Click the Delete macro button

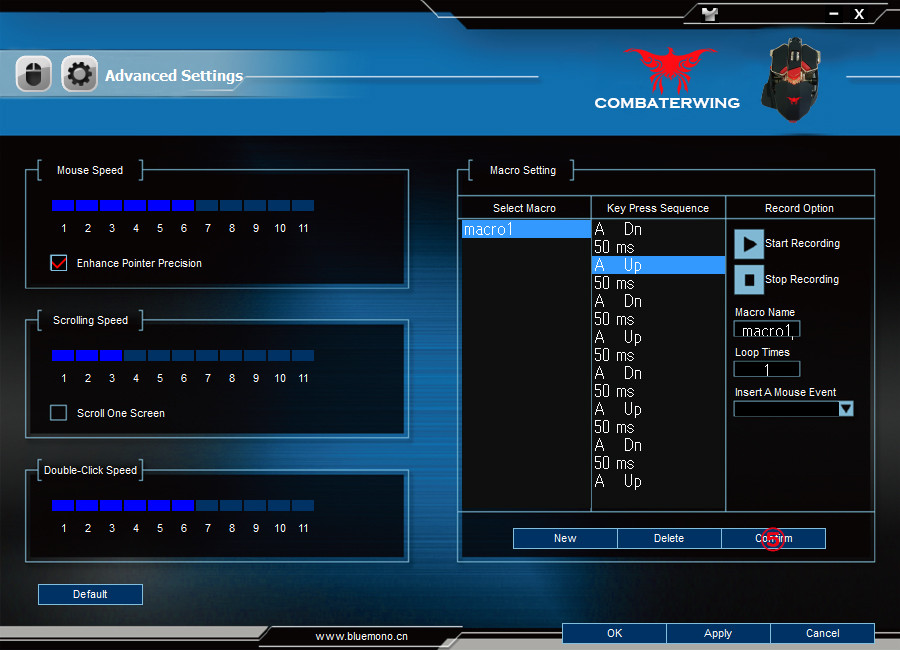point(669,539)
